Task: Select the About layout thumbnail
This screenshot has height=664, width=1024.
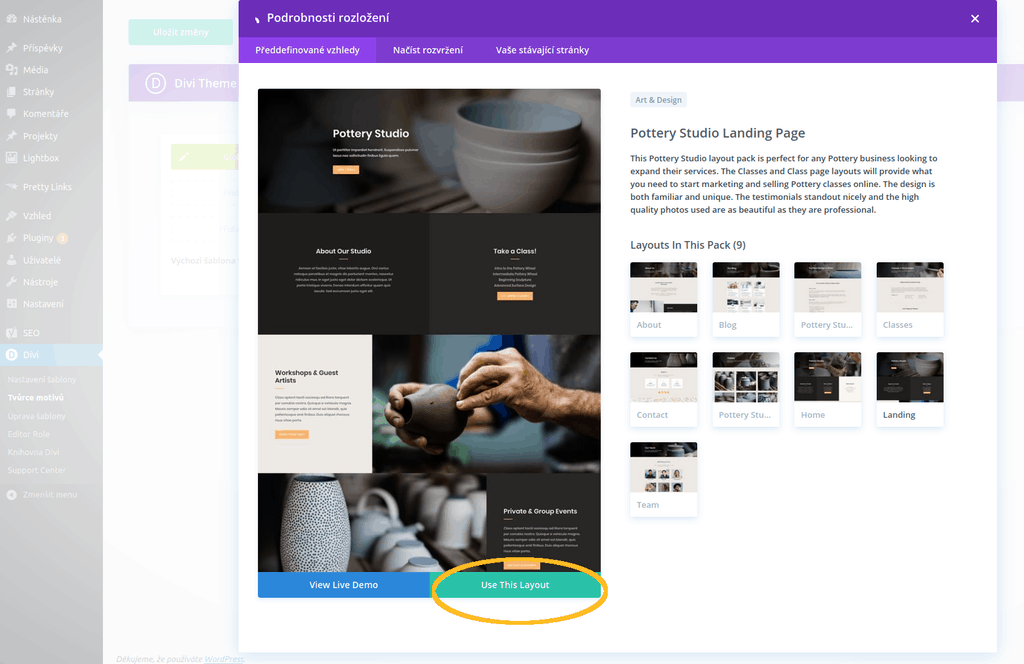Action: (x=664, y=299)
